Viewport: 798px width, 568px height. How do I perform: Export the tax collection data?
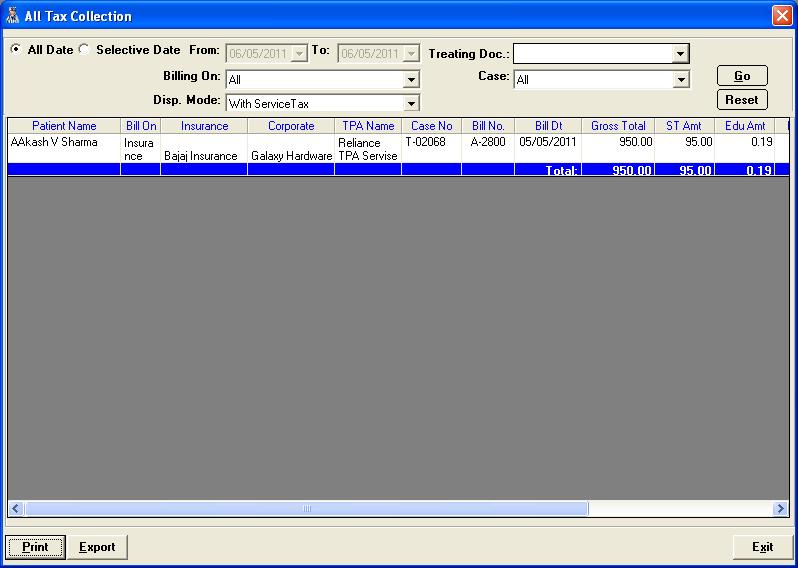pos(98,547)
